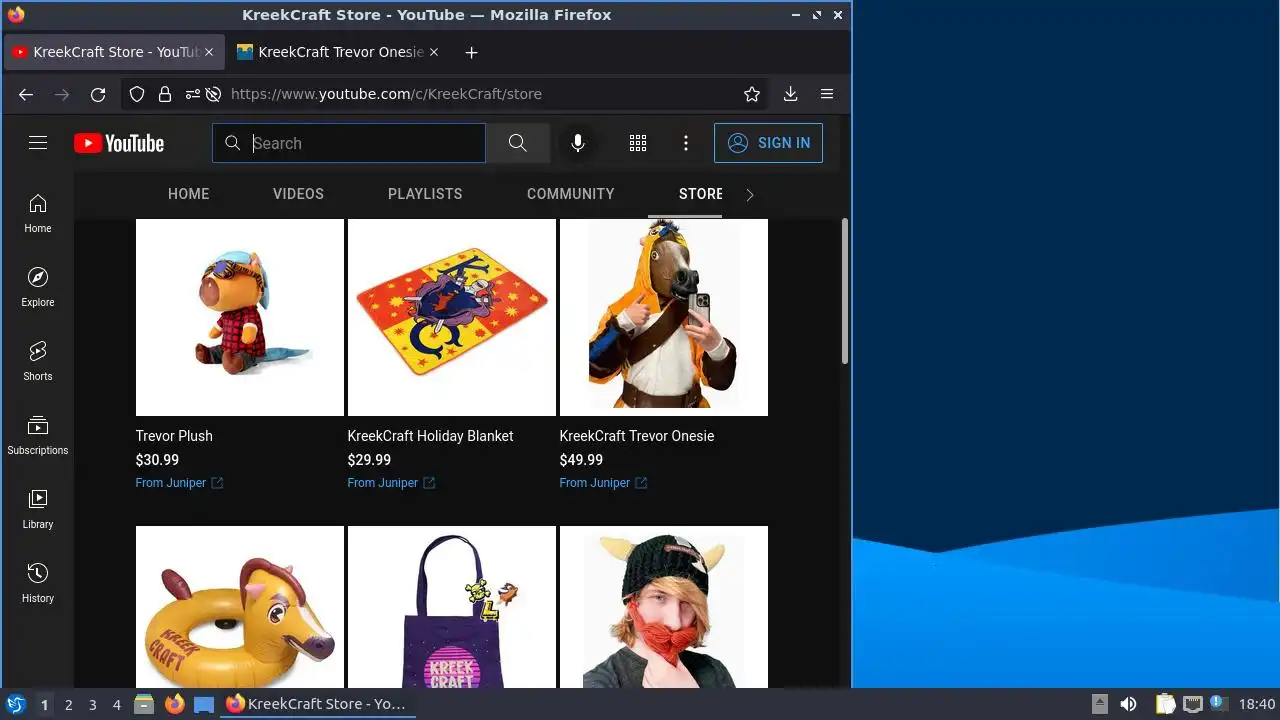Open the Trevor Plush product title
This screenshot has height=720, width=1280.
pos(174,436)
